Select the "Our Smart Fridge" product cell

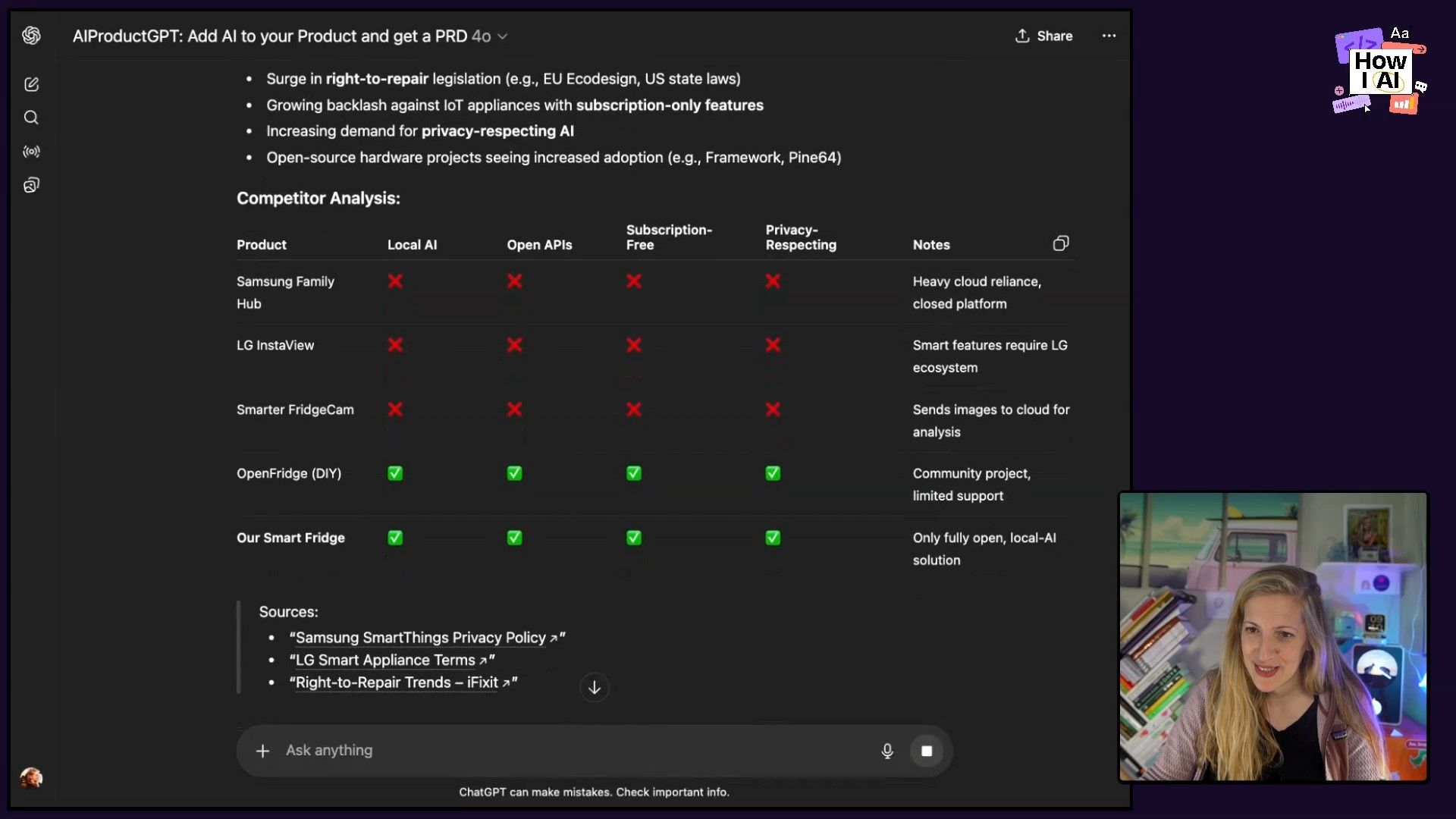click(290, 538)
